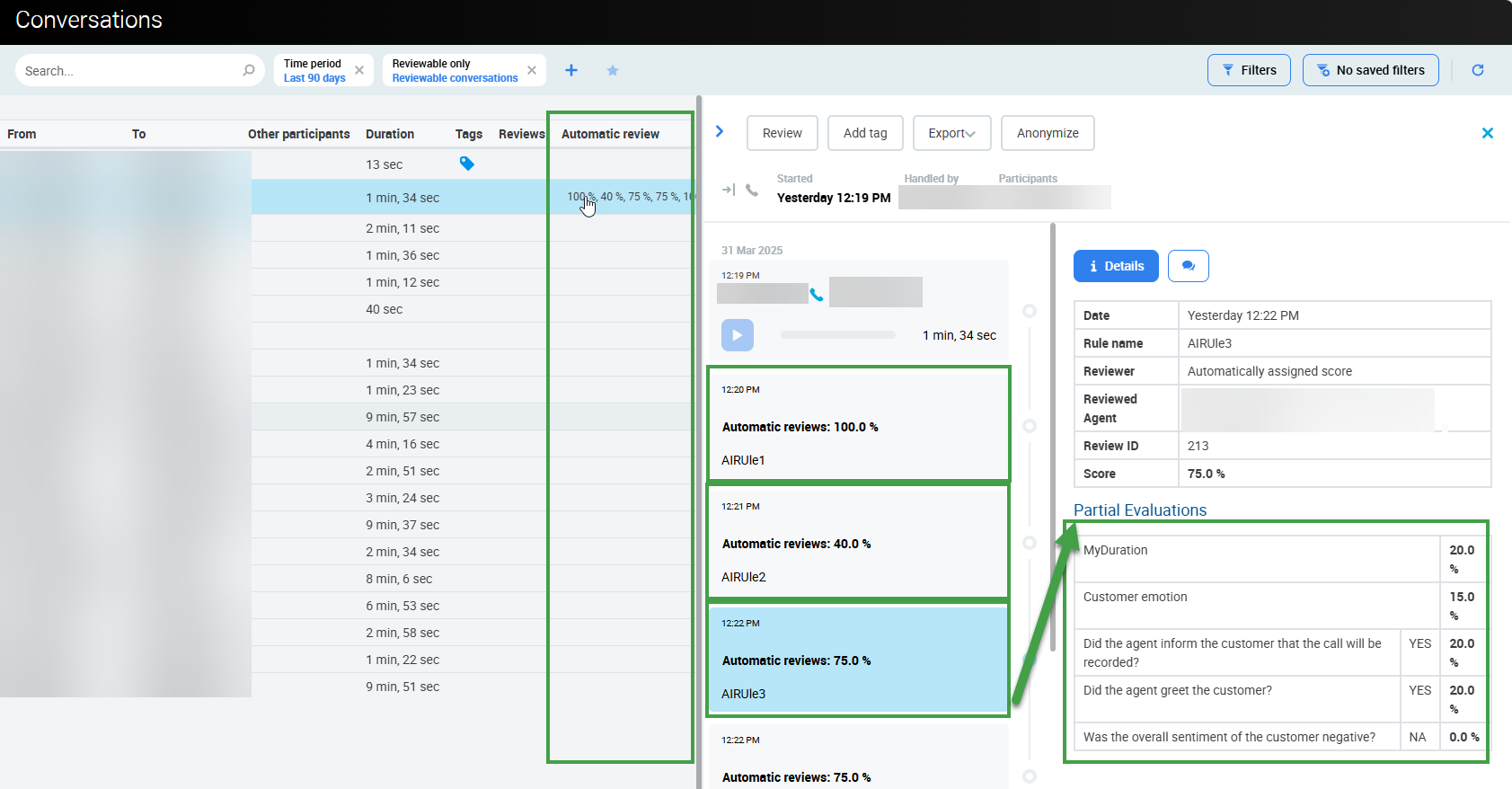The height and width of the screenshot is (789, 1512).
Task: Add a new filter with plus icon
Action: [x=571, y=70]
